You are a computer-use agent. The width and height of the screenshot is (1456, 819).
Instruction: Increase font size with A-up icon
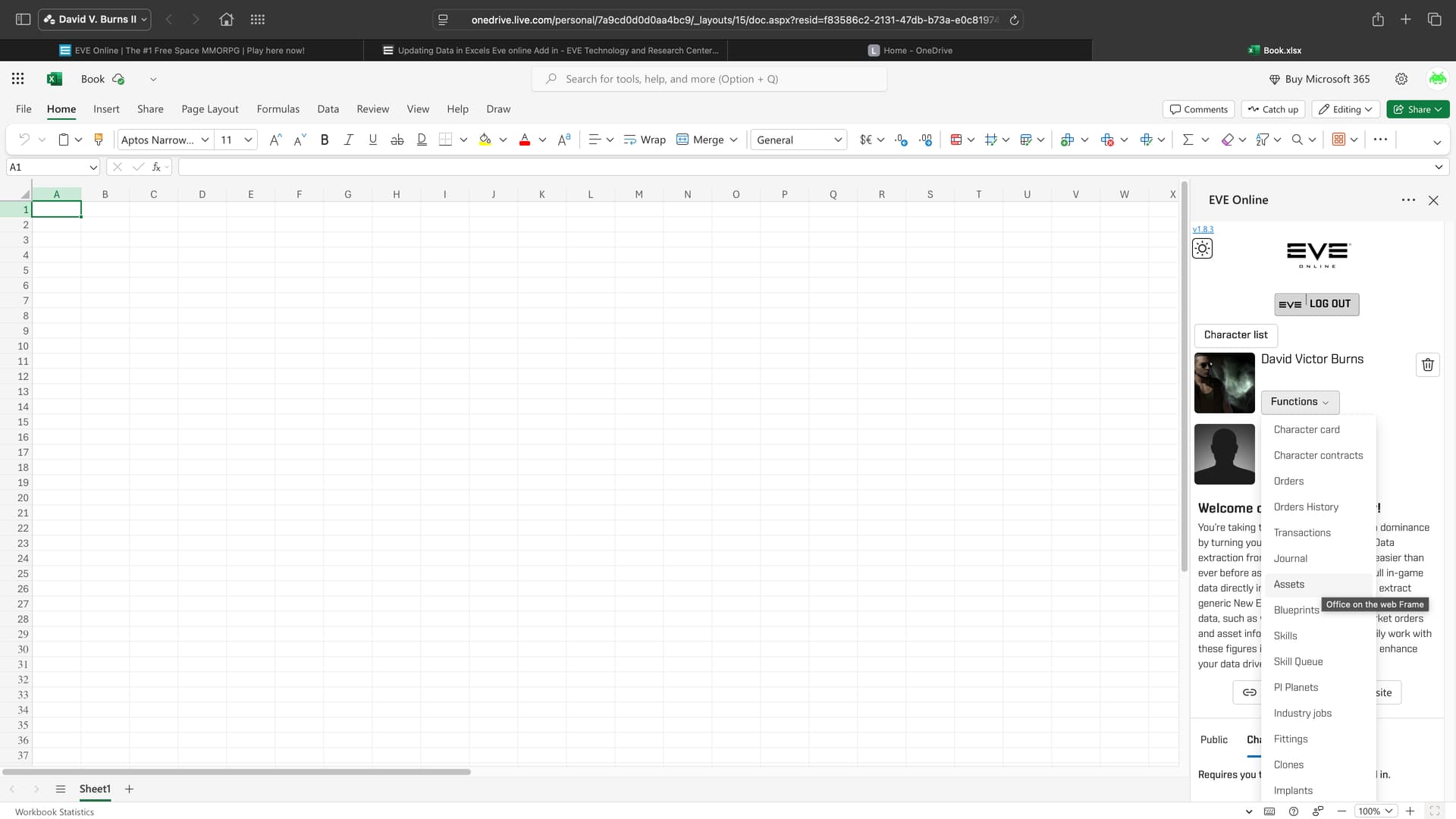275,140
